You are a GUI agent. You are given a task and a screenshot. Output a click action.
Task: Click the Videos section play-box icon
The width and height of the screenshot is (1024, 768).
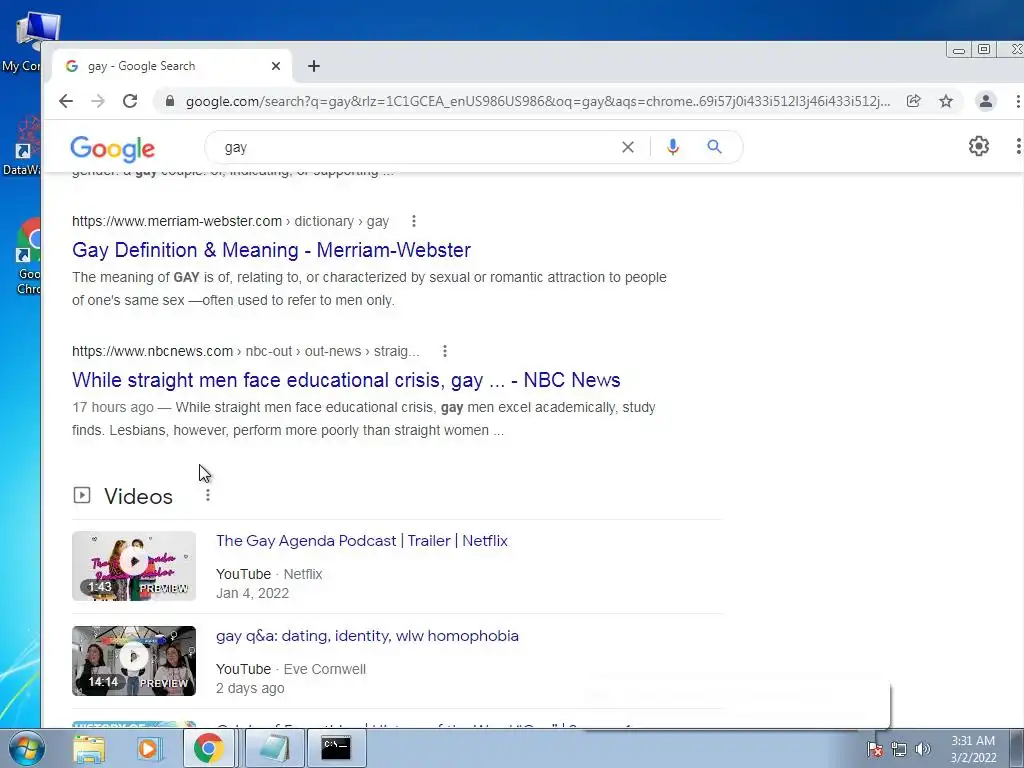coord(82,496)
